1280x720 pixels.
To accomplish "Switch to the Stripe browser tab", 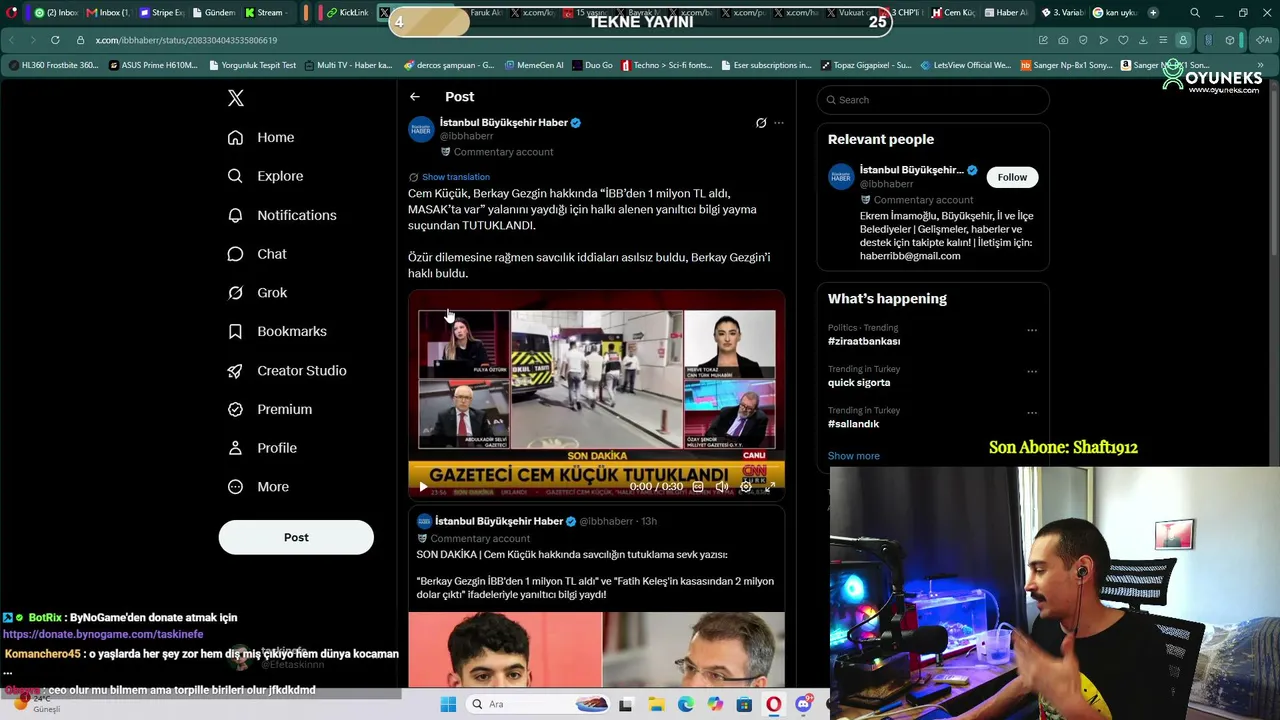I will (x=161, y=13).
